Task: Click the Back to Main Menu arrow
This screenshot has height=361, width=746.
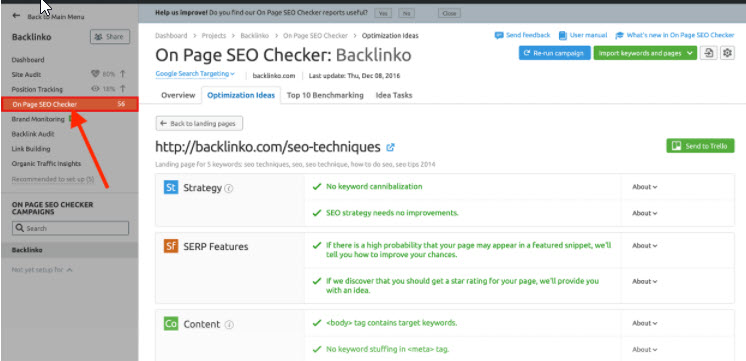Action: [x=16, y=16]
